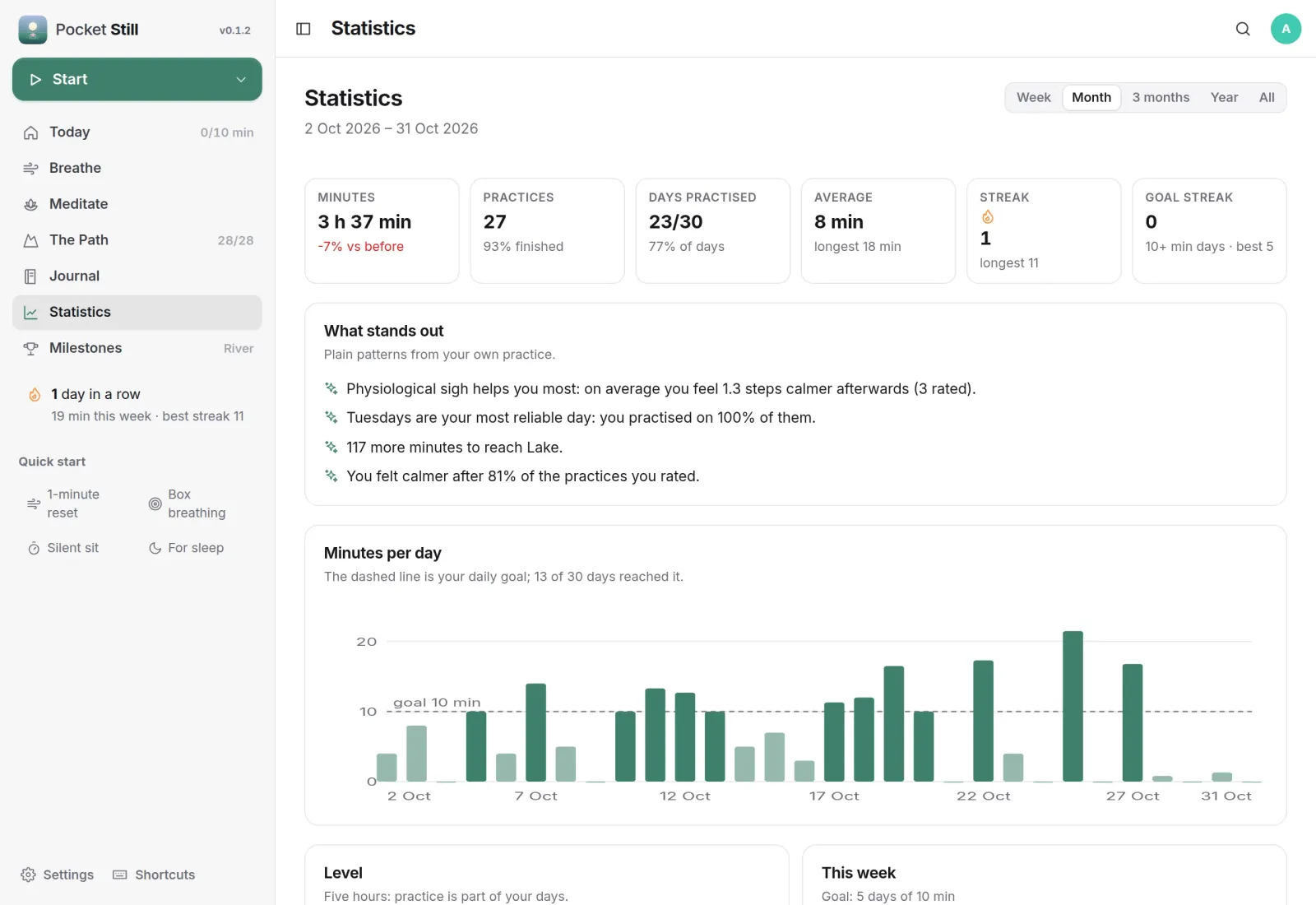This screenshot has height=905, width=1316.
Task: Click the Milestones trophy icon
Action: click(31, 349)
